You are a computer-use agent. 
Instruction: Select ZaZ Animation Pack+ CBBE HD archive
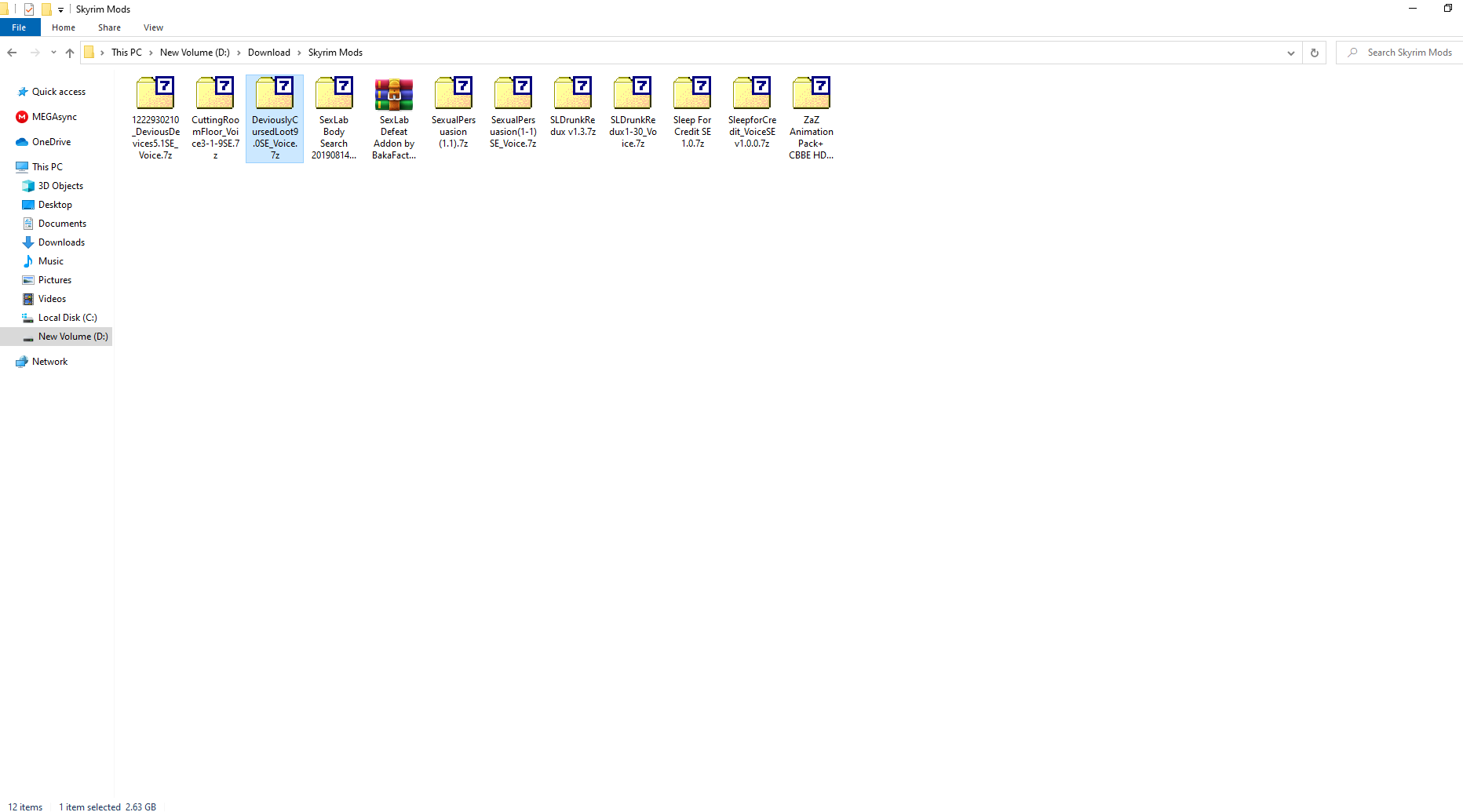[x=812, y=93]
